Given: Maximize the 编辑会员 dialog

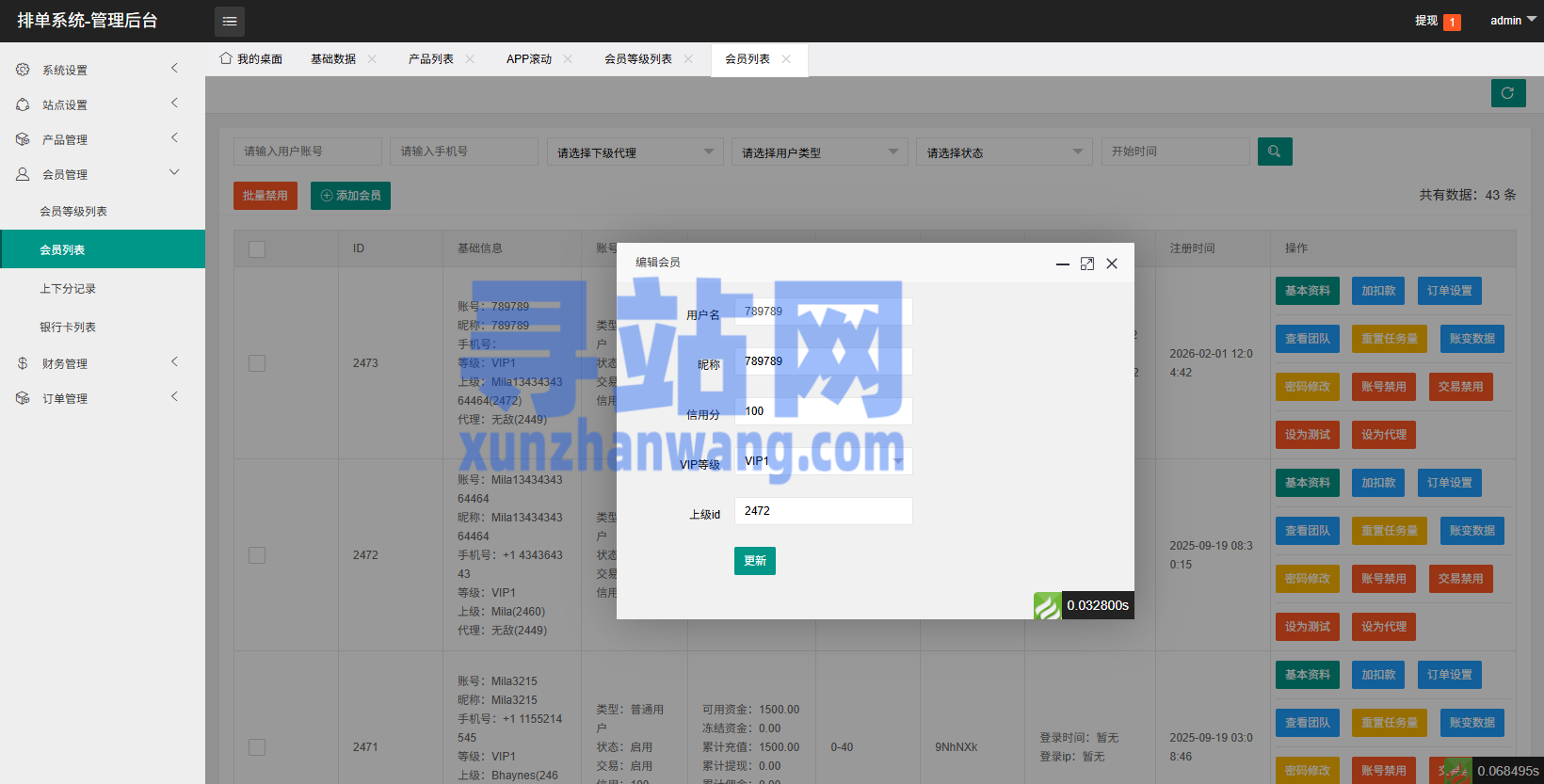Looking at the screenshot, I should point(1086,264).
